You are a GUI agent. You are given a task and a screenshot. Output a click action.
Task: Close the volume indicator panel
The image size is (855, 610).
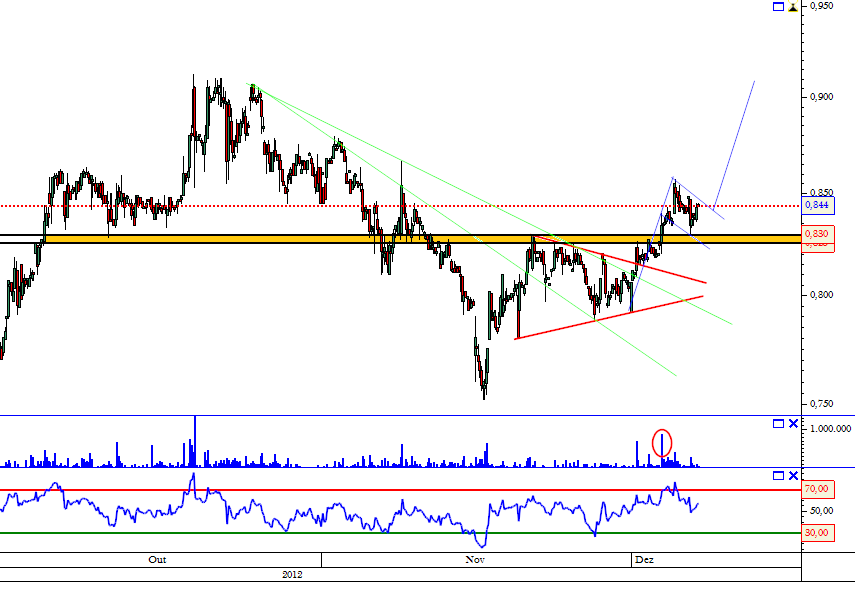click(x=793, y=424)
